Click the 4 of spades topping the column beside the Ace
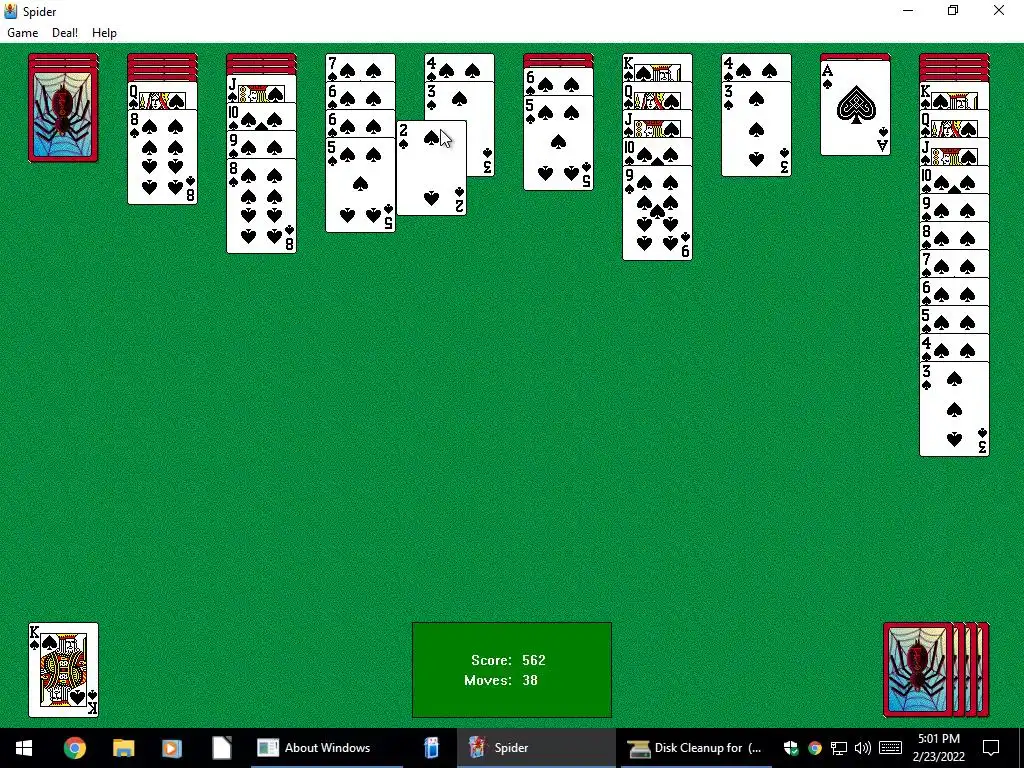The height and width of the screenshot is (768, 1024). 756,67
